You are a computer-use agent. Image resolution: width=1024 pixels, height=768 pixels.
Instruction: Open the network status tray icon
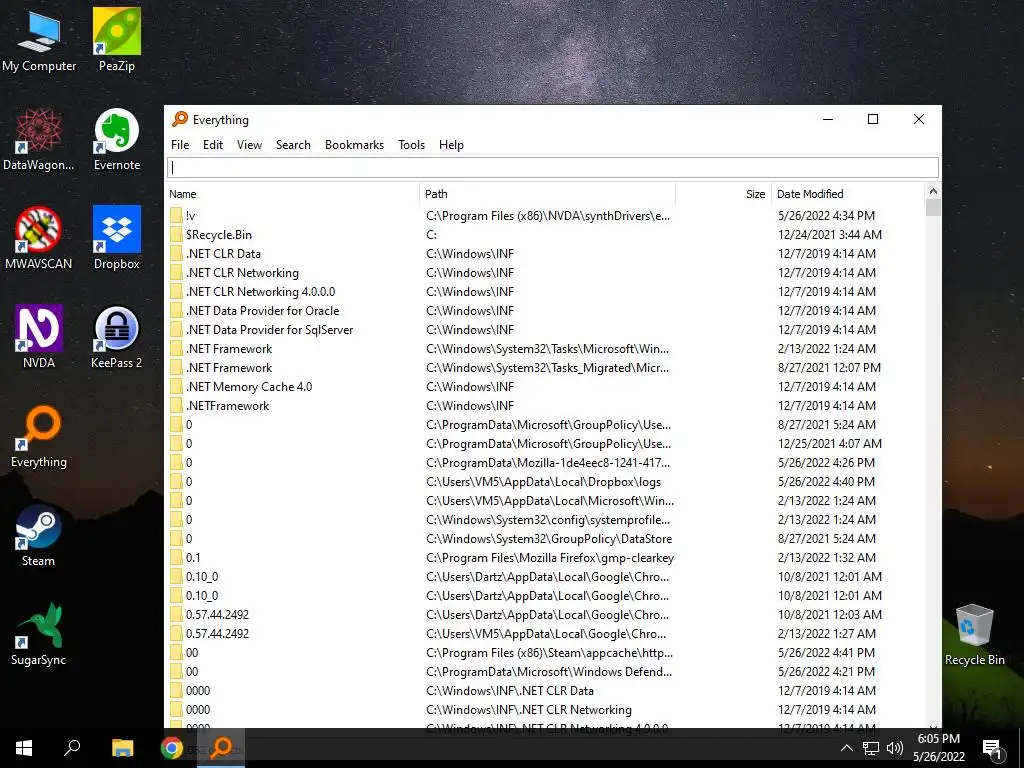pyautogui.click(x=871, y=748)
